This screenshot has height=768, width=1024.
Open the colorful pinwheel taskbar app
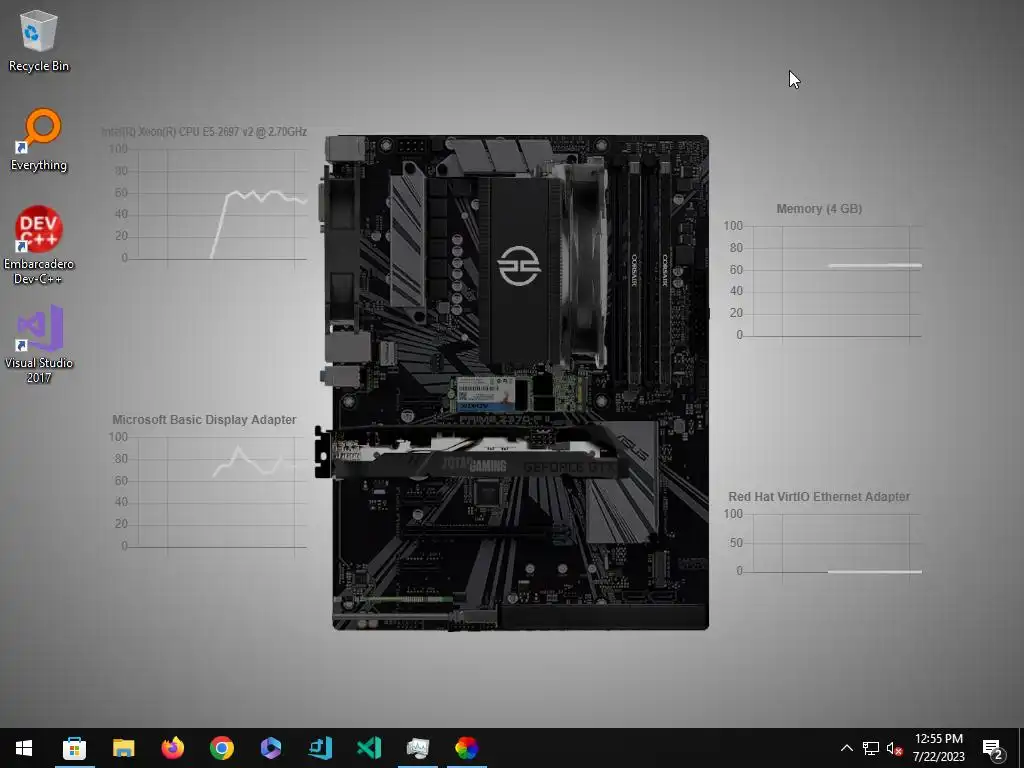click(x=466, y=748)
